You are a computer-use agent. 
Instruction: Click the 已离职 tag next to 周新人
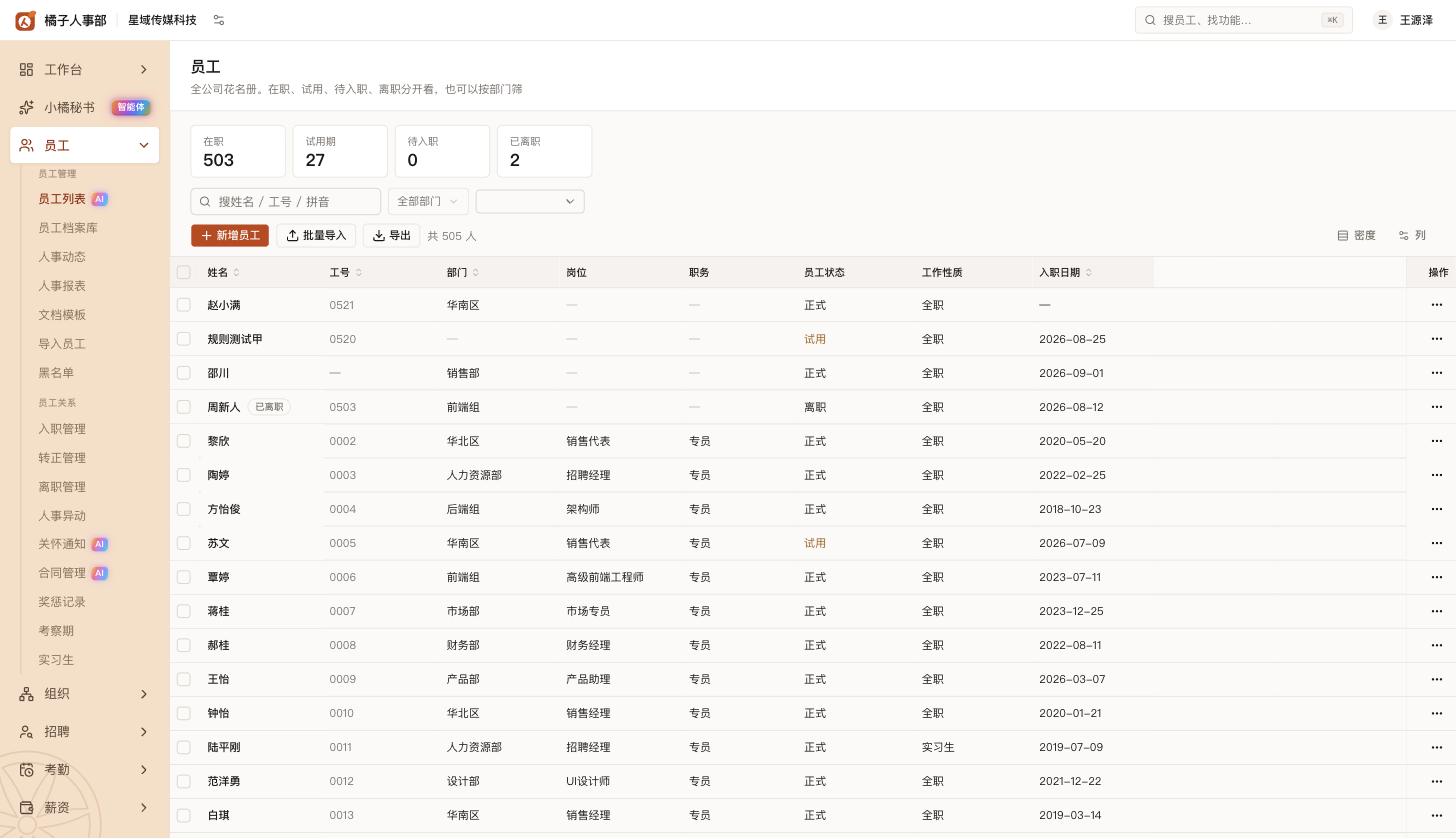[269, 407]
